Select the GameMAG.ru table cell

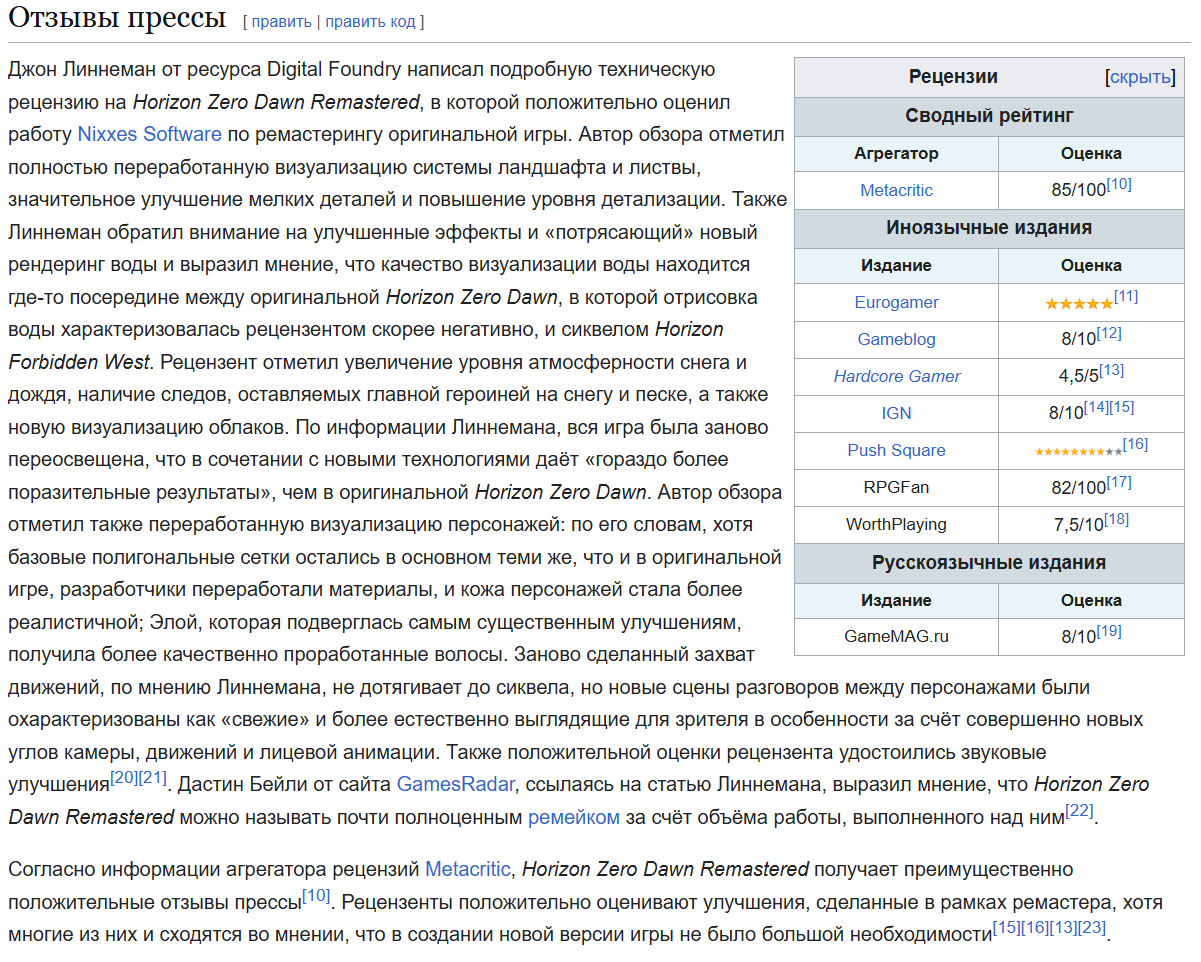896,636
